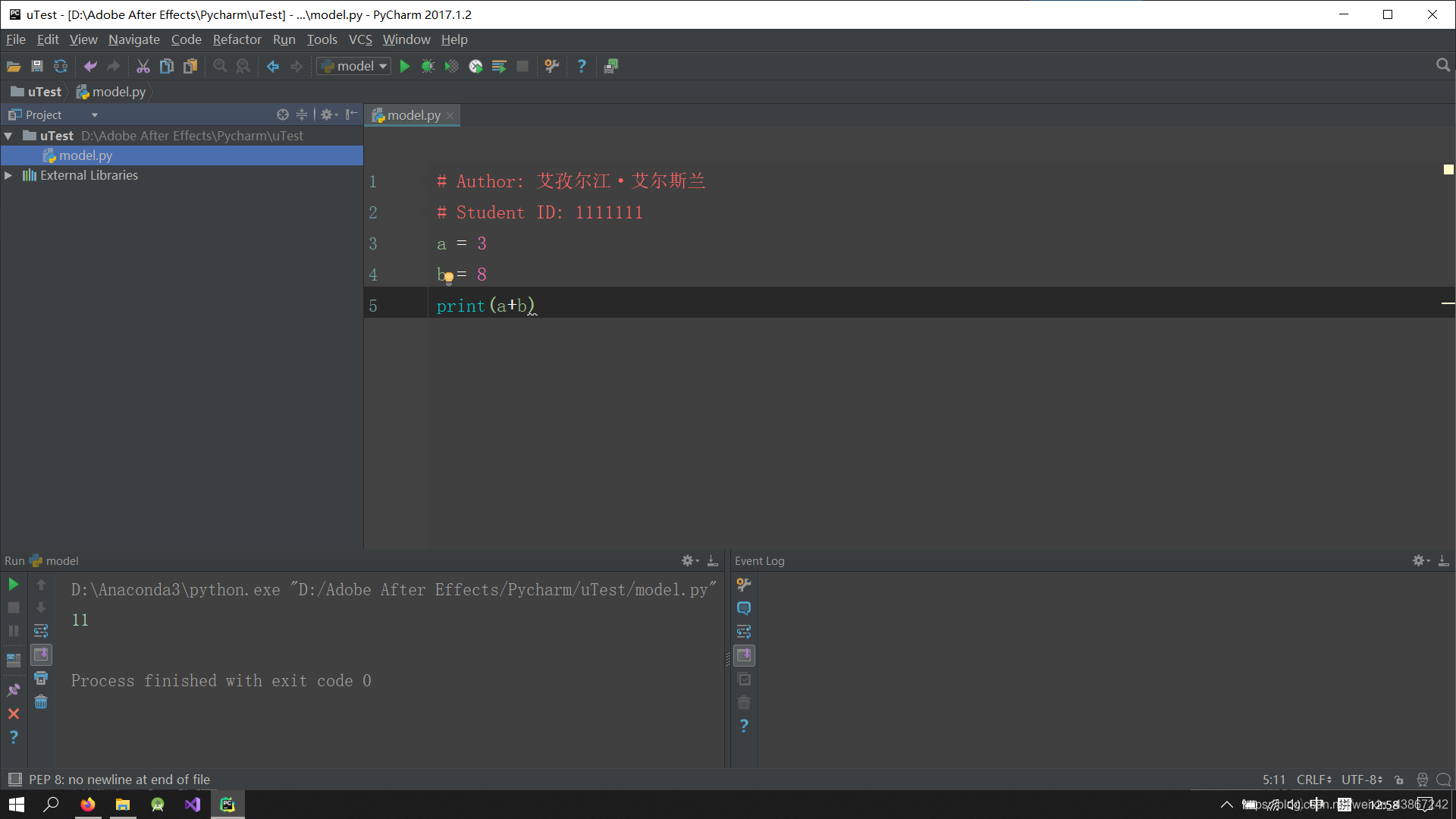Select model.py in the project tree
This screenshot has width=1456, height=819.
click(x=182, y=155)
